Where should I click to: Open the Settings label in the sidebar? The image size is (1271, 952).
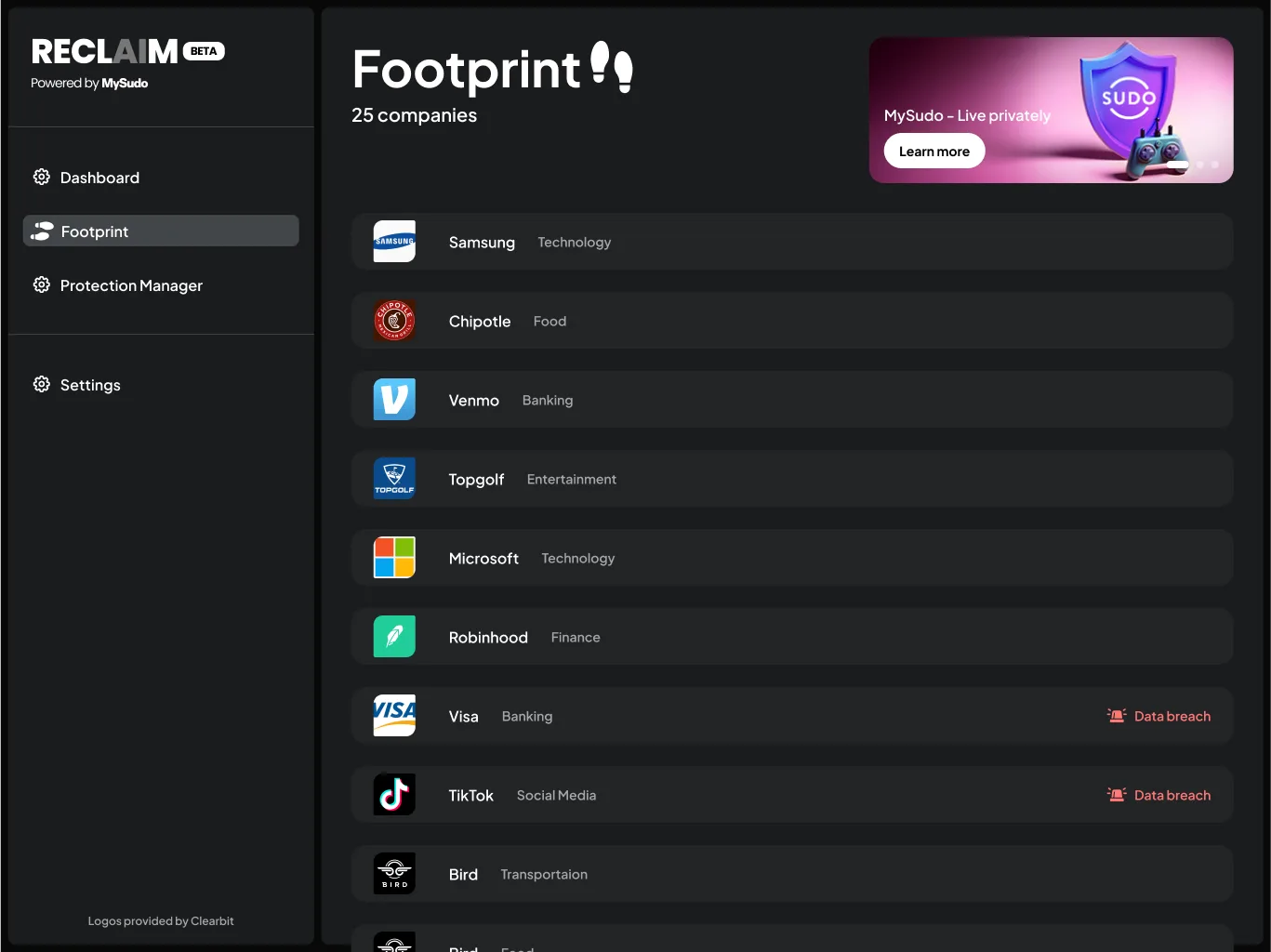click(90, 385)
